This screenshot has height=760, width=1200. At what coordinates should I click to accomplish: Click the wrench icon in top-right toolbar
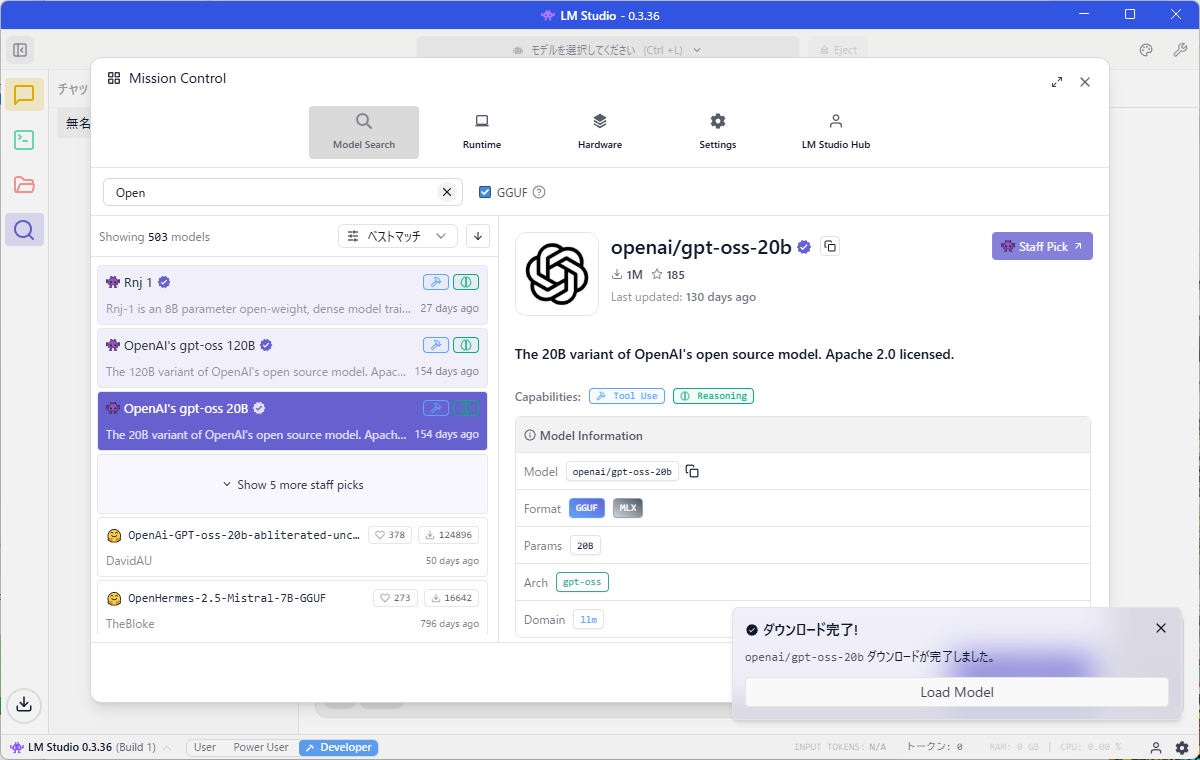pos(1179,50)
